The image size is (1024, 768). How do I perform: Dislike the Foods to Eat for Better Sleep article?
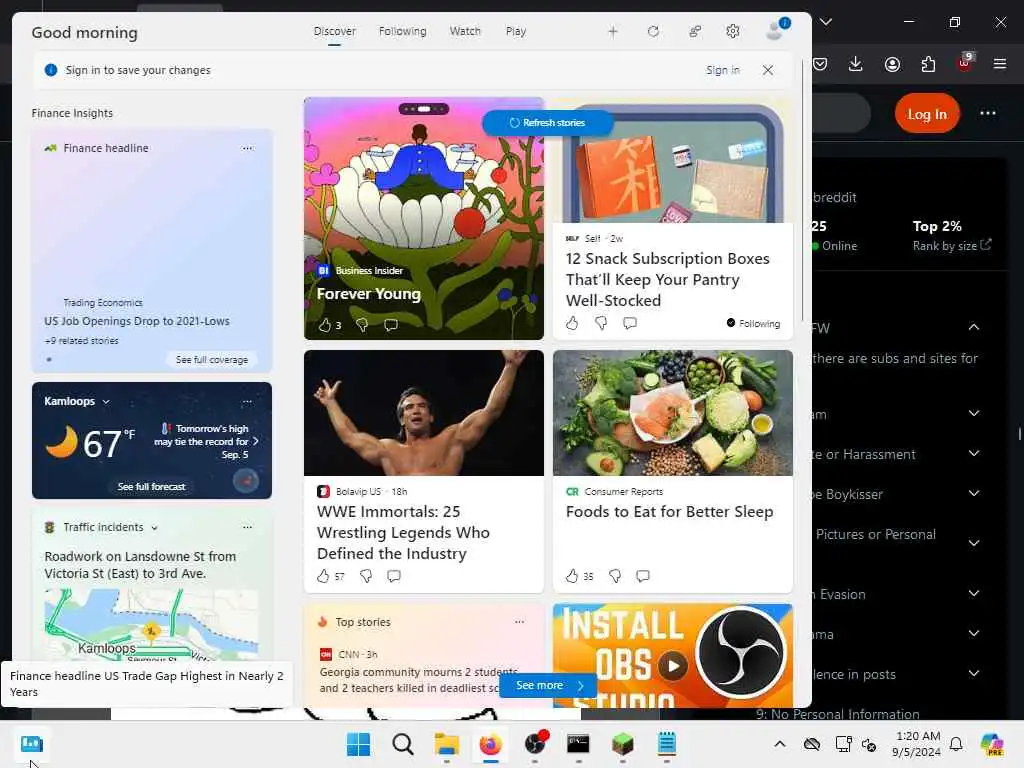click(615, 576)
